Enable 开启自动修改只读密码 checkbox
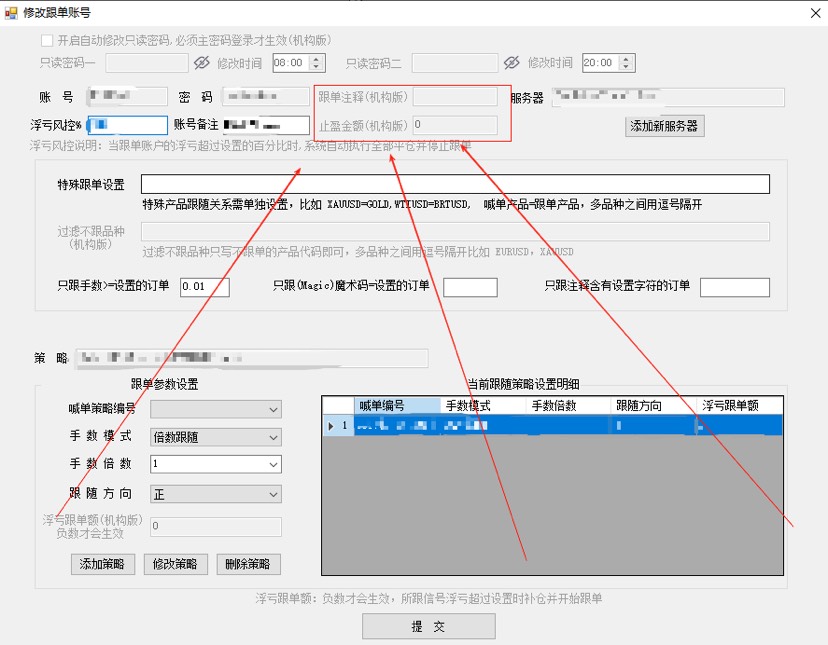This screenshot has width=828, height=645. pyautogui.click(x=47, y=40)
